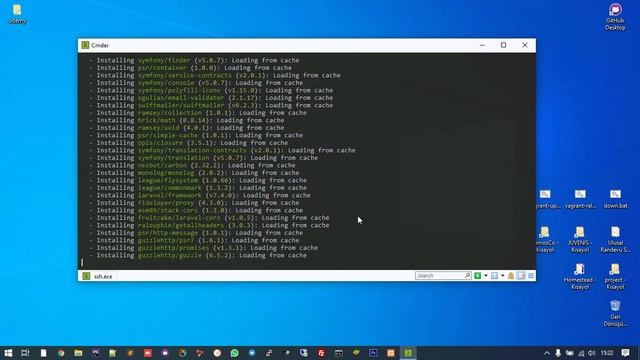Click the active Cmder taskbar icon

[x=408, y=353]
